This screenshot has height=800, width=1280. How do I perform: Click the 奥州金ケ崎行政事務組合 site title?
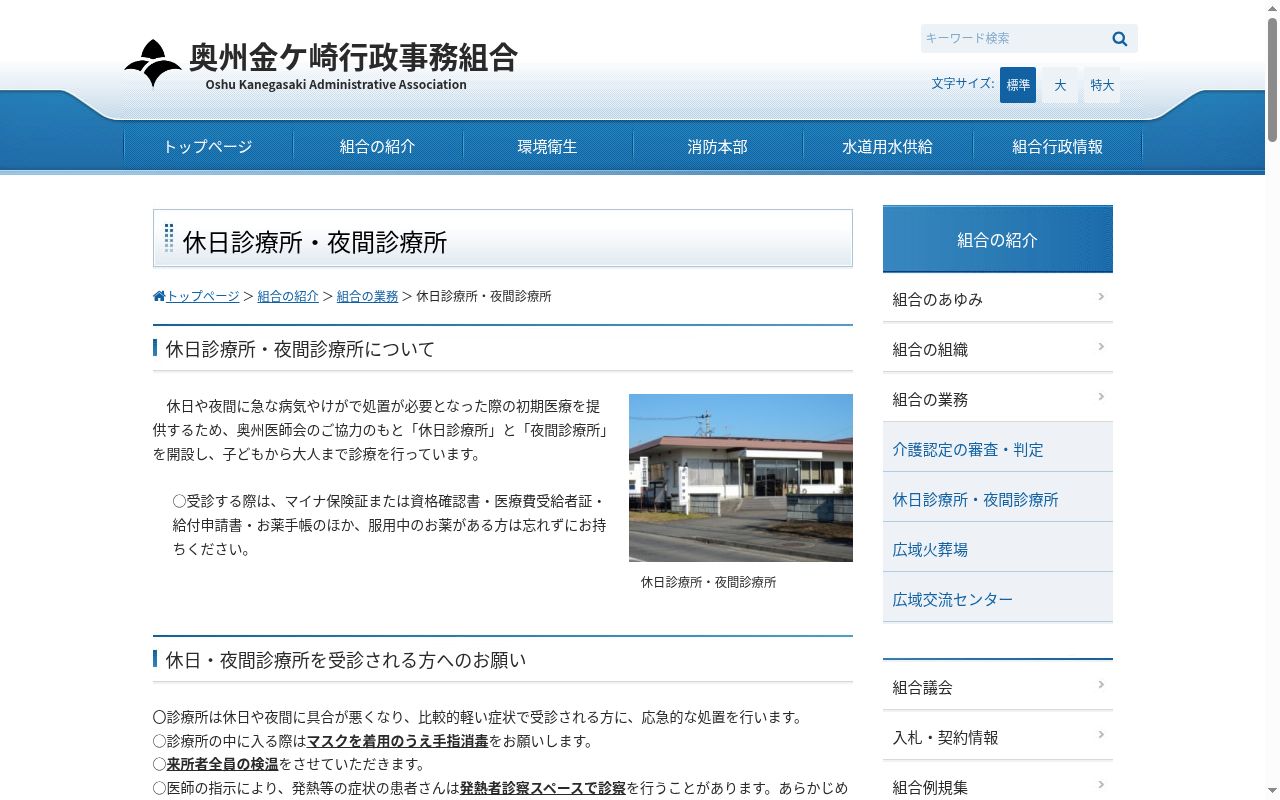pos(353,57)
